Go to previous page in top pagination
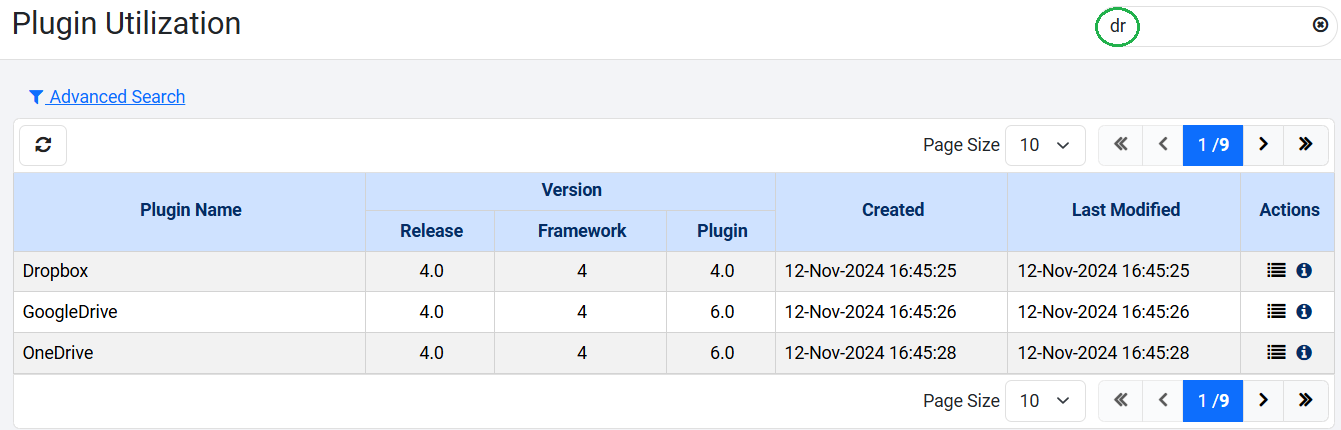Screen dimensions: 1341x430 coord(1163,145)
